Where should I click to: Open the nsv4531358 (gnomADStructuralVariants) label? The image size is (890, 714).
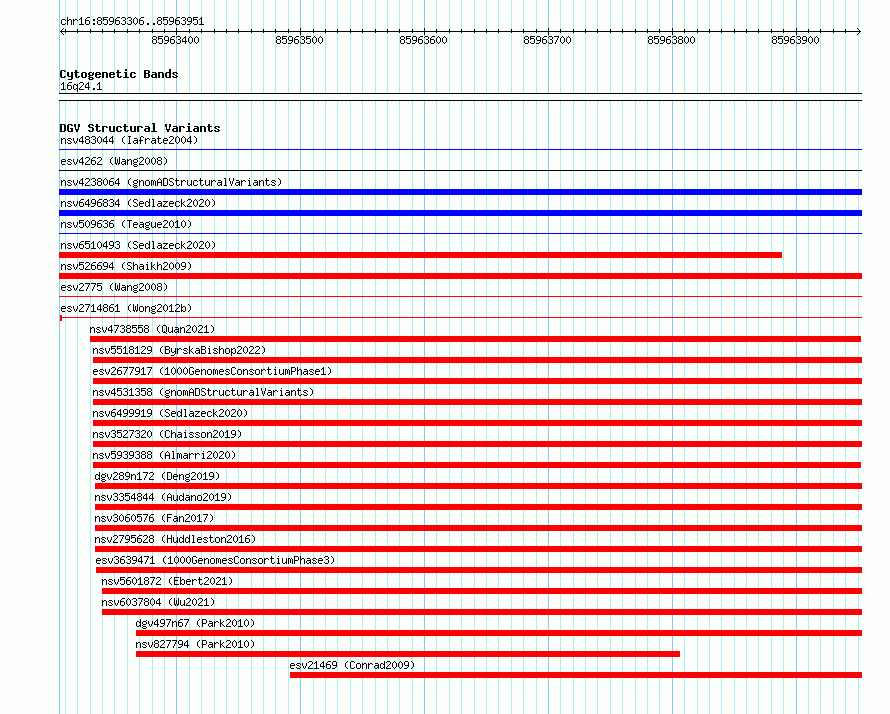[203, 392]
